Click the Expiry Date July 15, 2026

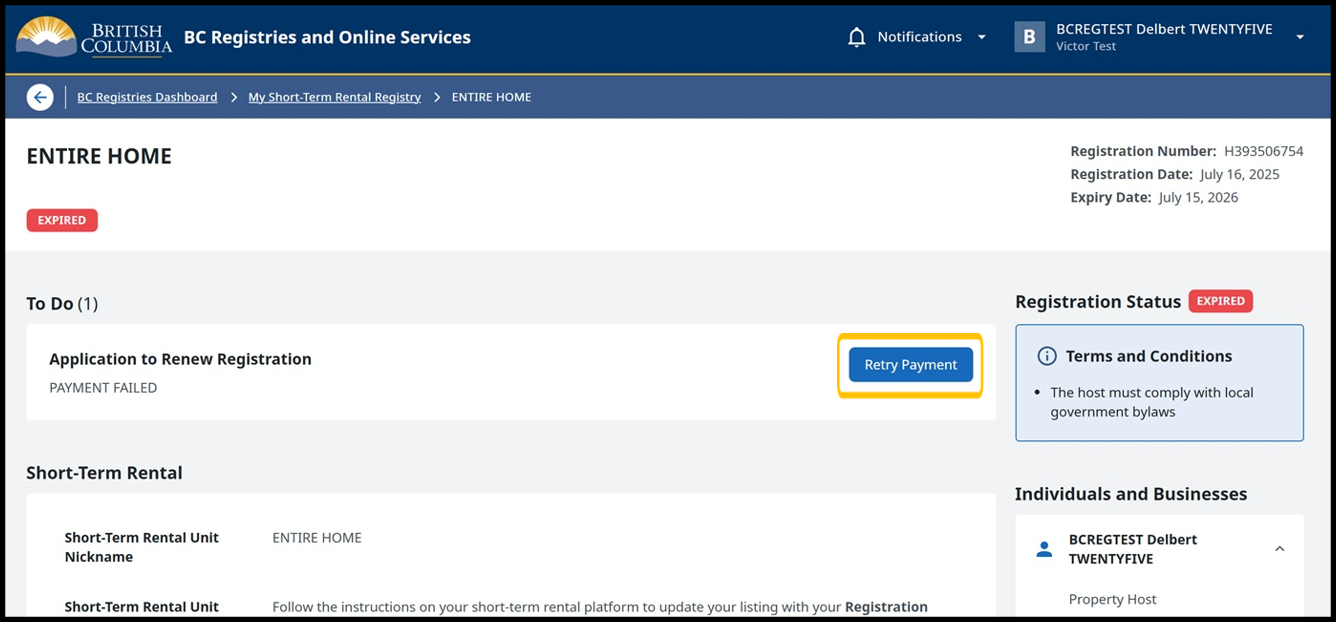[1154, 198]
